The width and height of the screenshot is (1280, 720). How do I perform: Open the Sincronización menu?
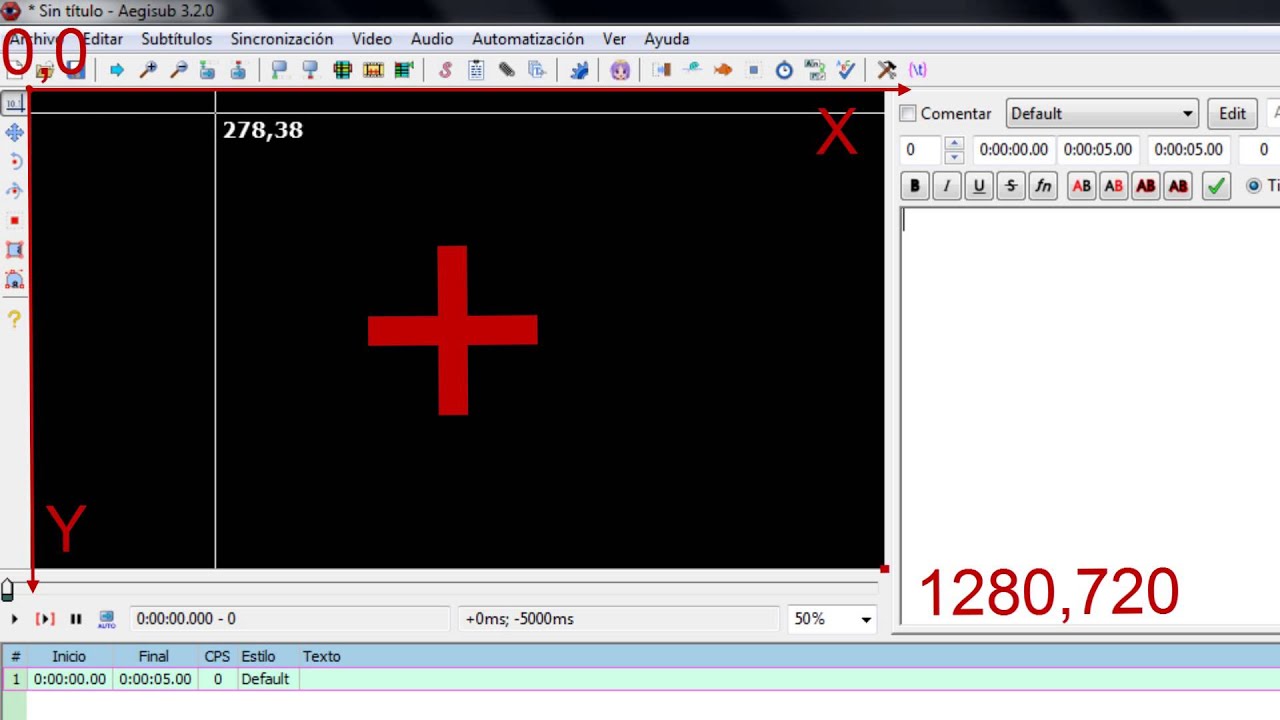[x=282, y=39]
